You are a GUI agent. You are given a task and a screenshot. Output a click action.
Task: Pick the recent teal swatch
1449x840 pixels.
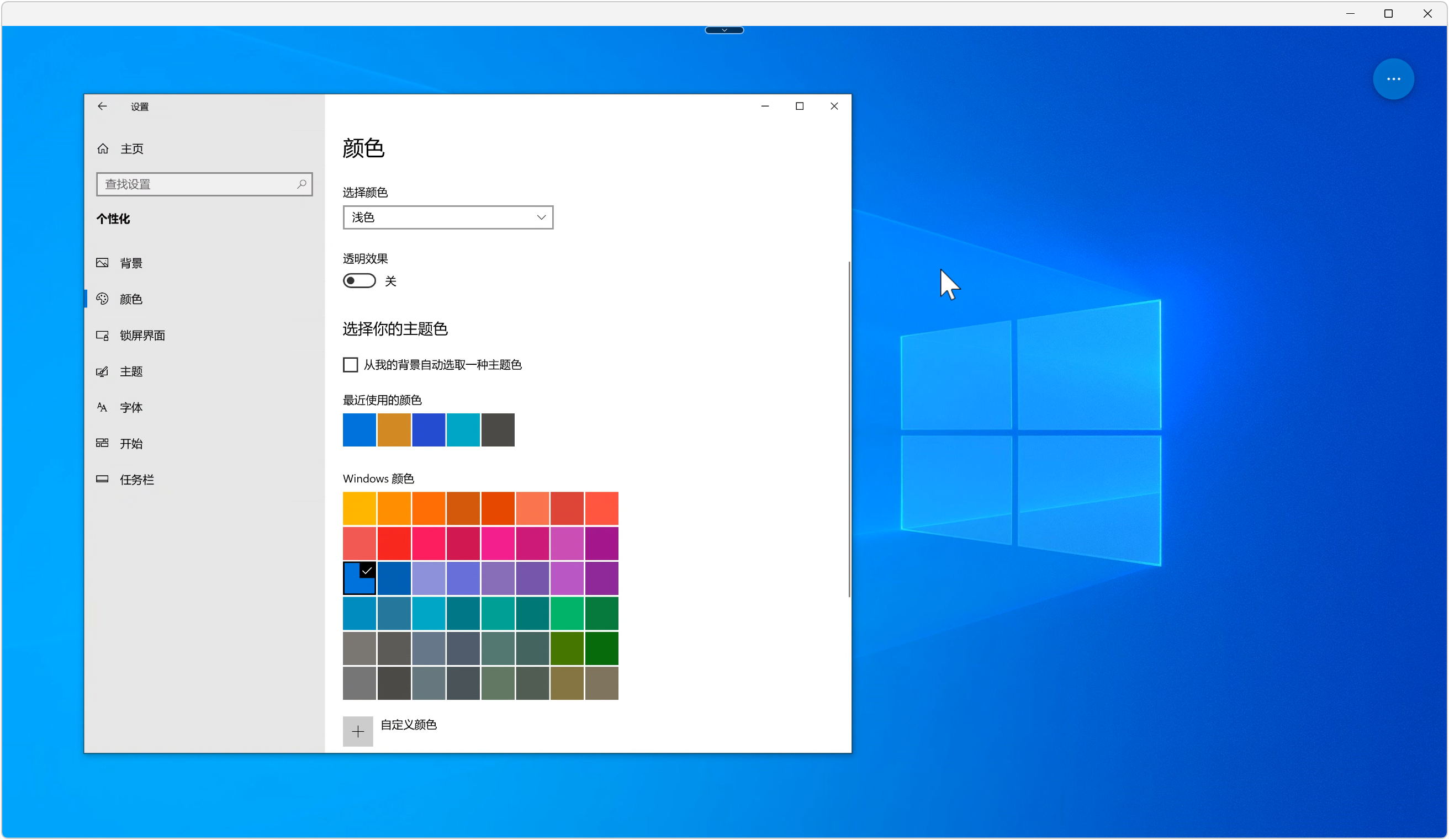point(463,430)
